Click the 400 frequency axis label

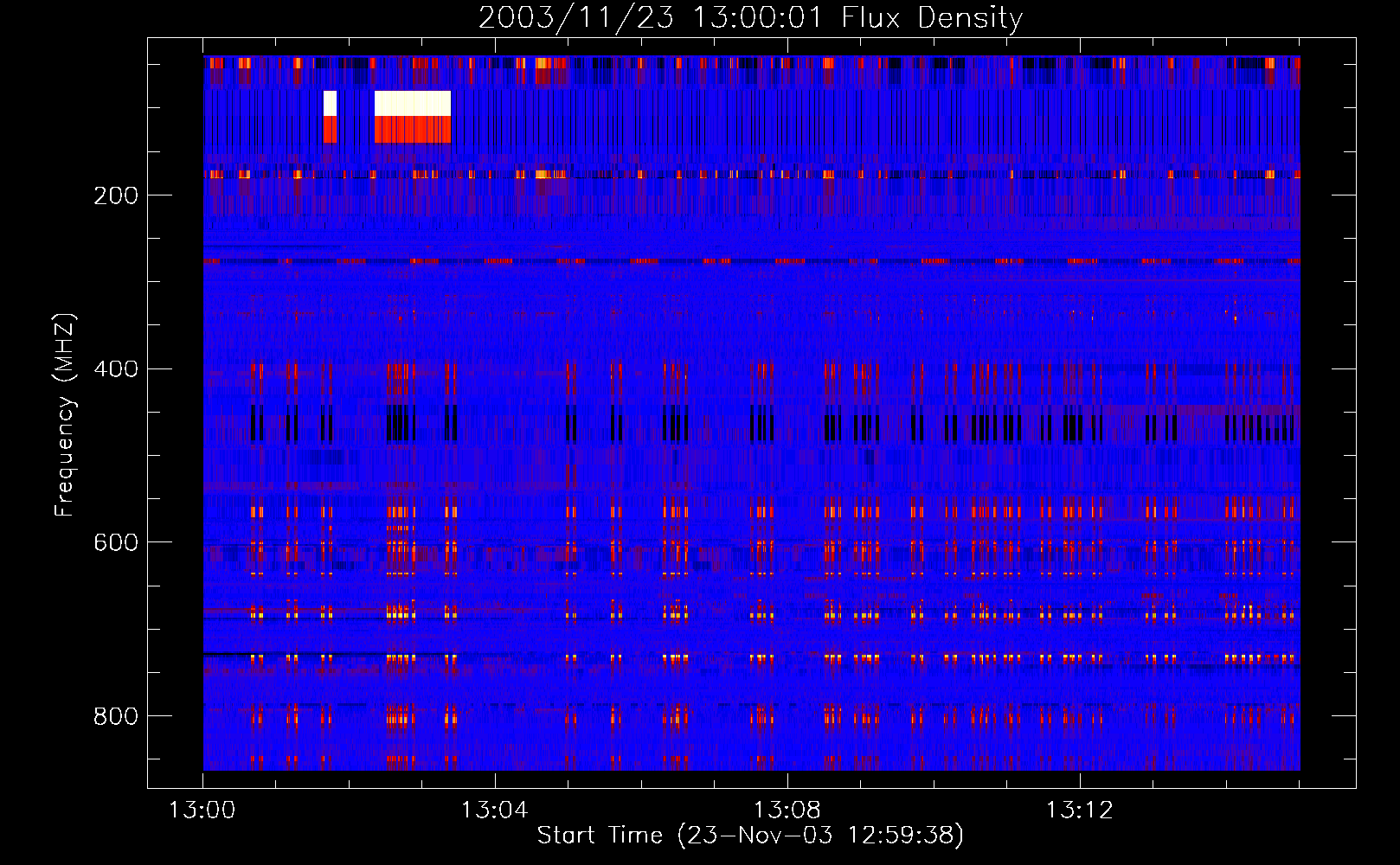pos(115,369)
